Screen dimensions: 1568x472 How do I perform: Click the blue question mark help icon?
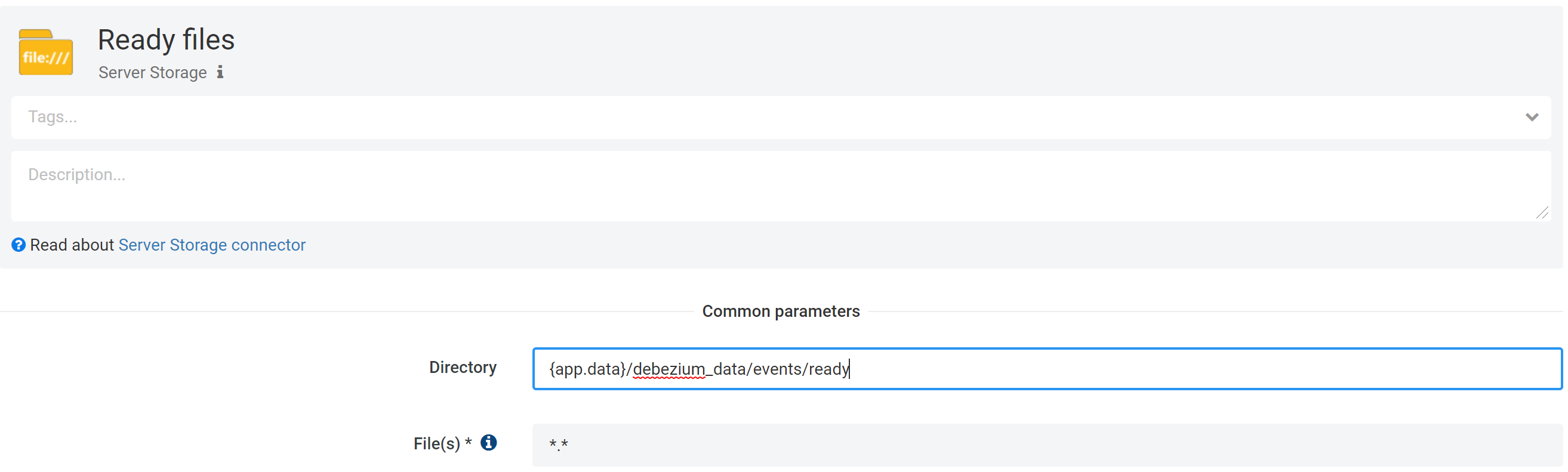19,245
